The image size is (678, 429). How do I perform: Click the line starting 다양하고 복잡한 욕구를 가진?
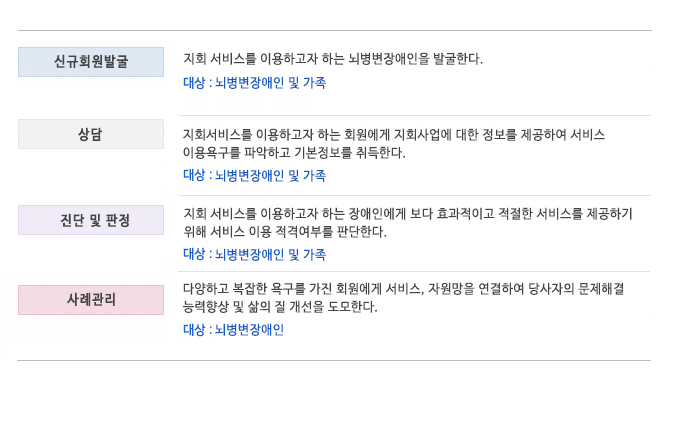403,288
